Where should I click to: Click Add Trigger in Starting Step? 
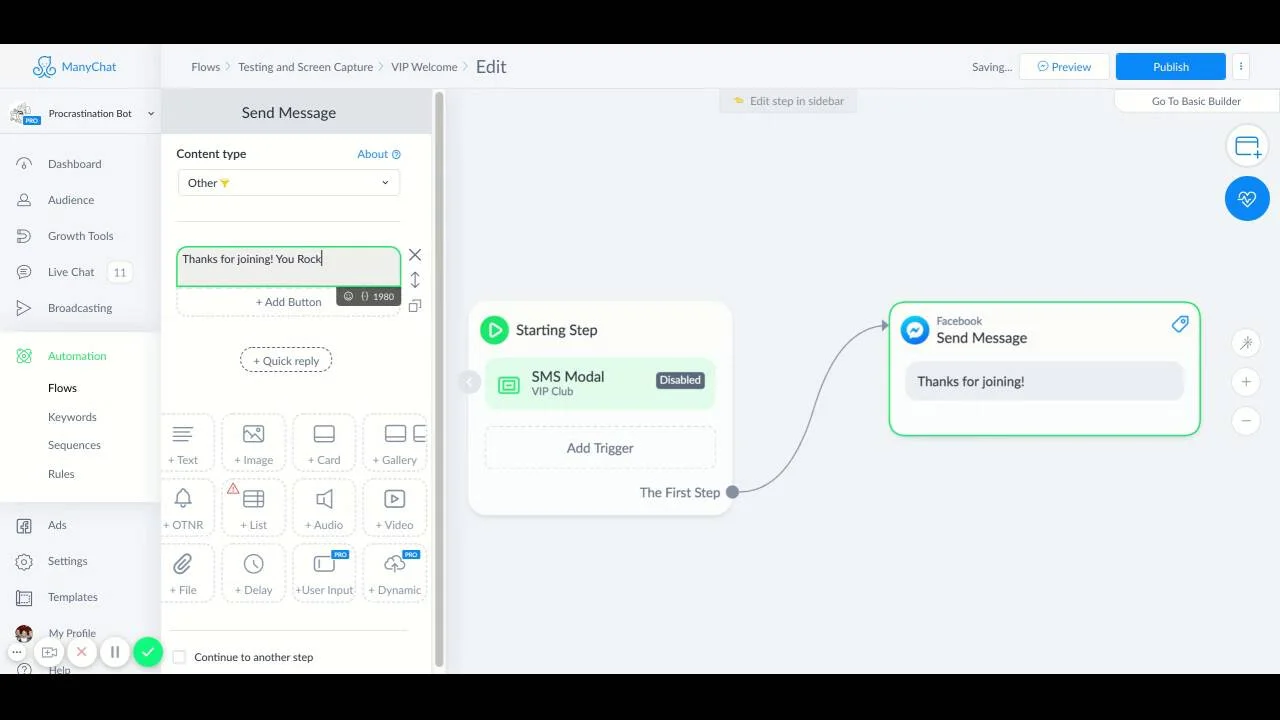(x=600, y=448)
